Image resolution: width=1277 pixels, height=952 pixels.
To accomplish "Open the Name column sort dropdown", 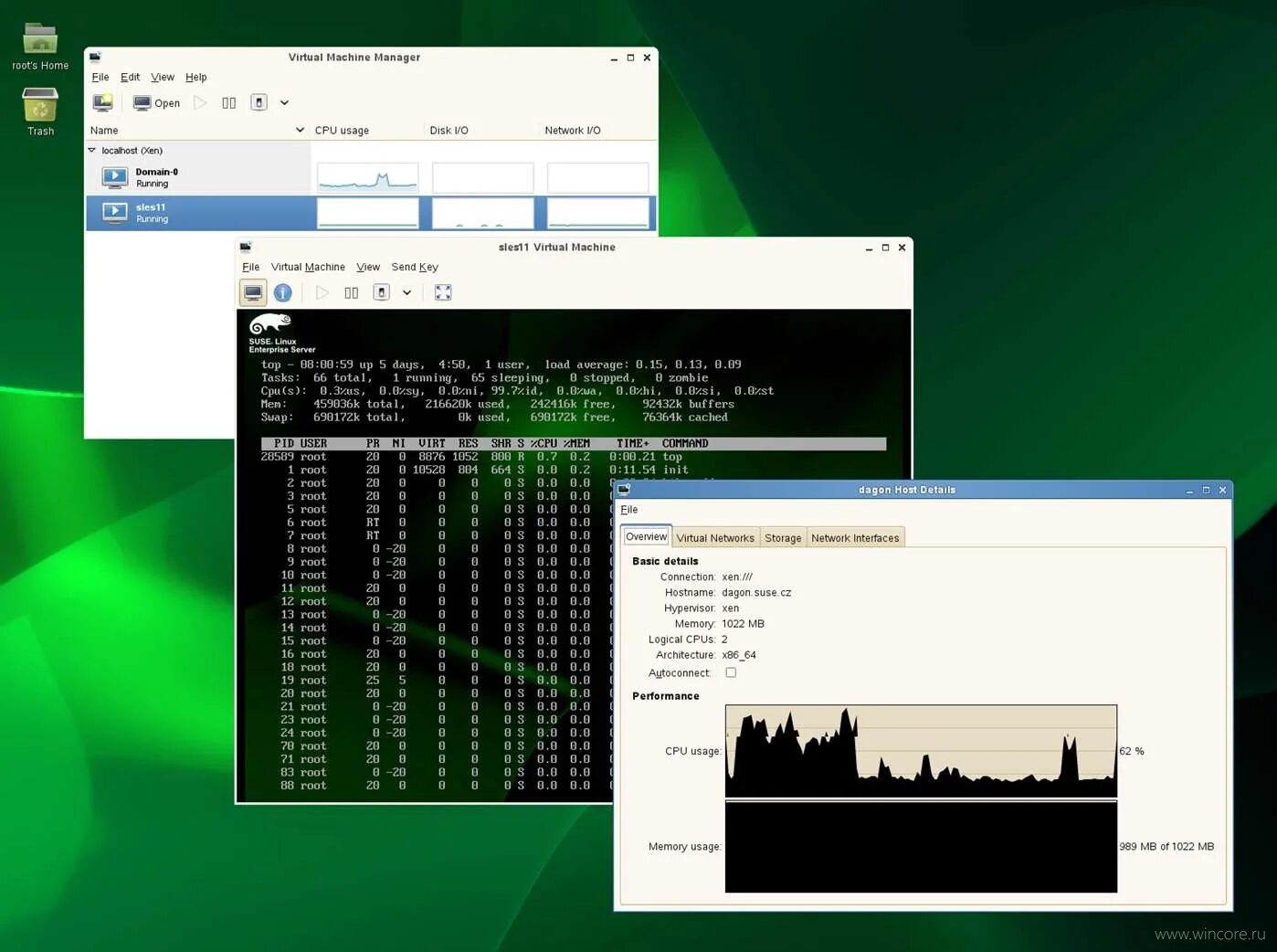I will (x=301, y=130).
